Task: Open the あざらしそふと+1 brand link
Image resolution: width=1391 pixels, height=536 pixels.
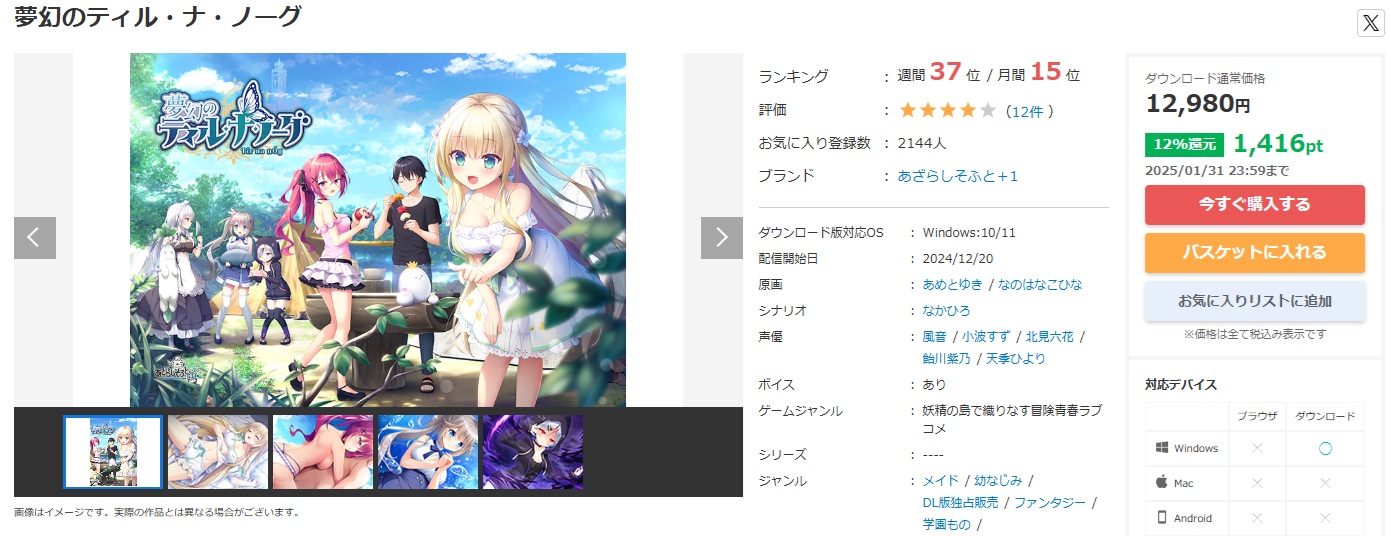Action: coord(957,176)
